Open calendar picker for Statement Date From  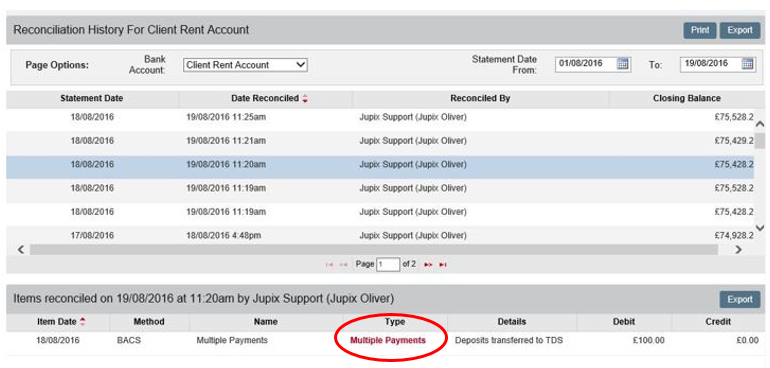pos(622,64)
